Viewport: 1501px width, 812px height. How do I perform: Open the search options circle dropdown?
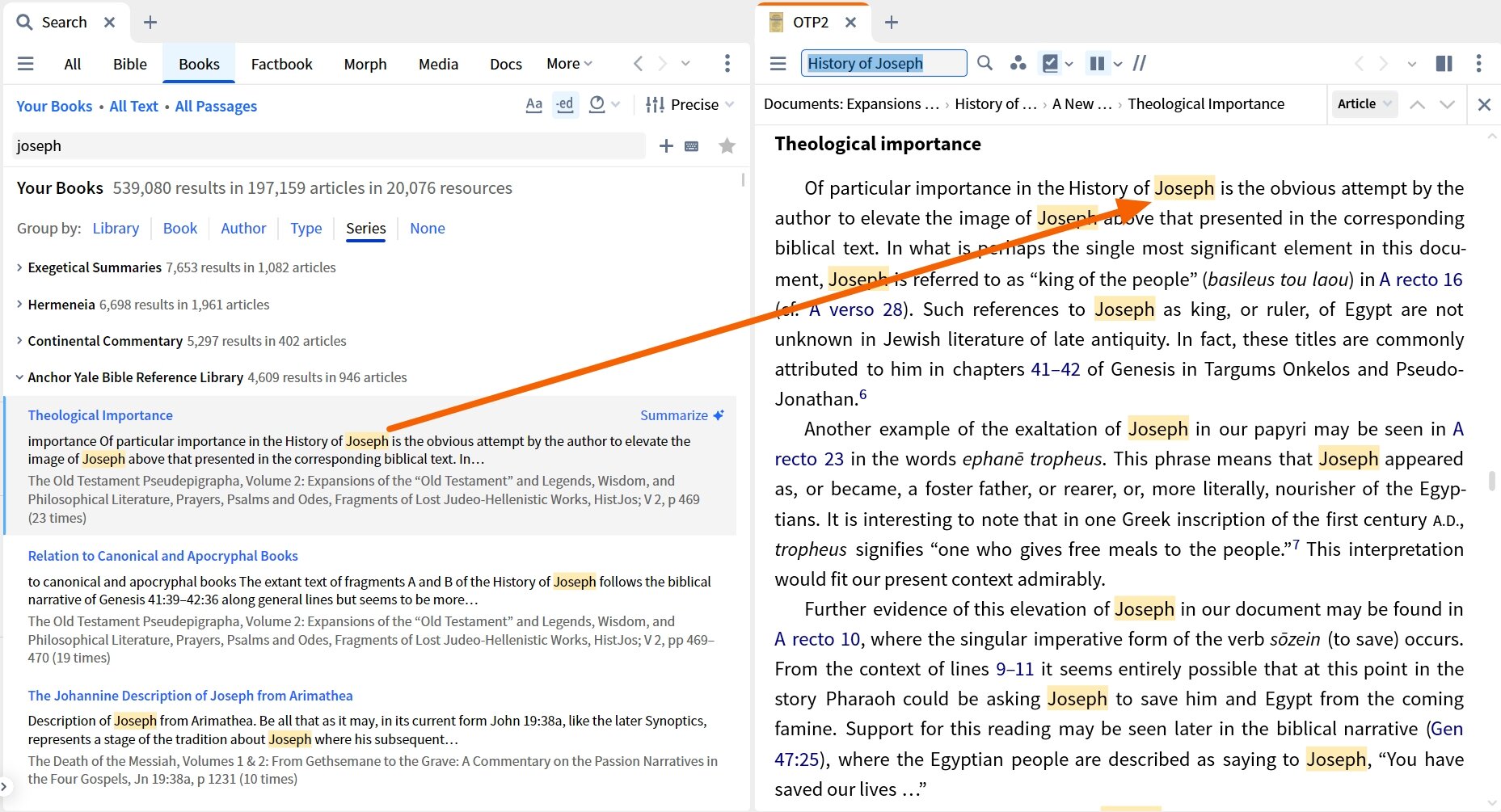click(x=604, y=104)
